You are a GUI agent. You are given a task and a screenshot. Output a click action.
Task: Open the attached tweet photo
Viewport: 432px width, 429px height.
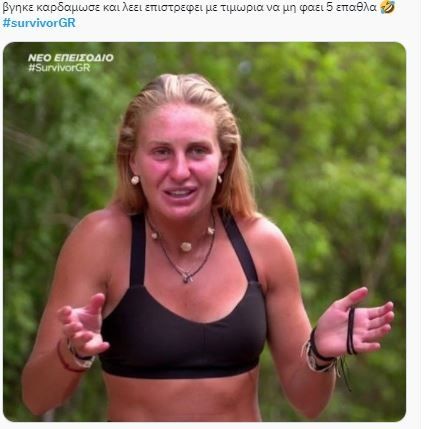click(204, 232)
